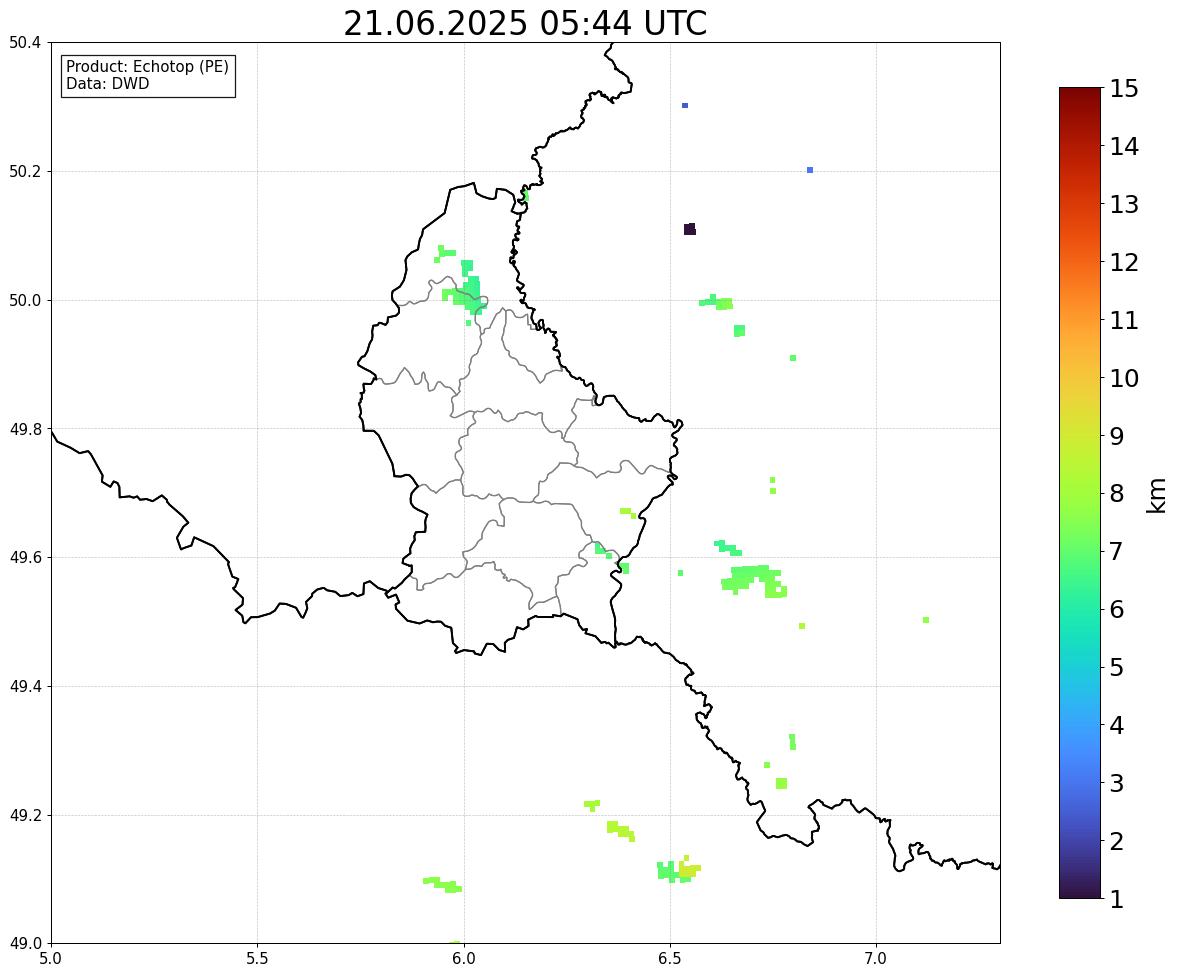The image size is (1178, 976).
Task: Click the y-axis tick label 49.6
Action: pyautogui.click(x=25, y=557)
